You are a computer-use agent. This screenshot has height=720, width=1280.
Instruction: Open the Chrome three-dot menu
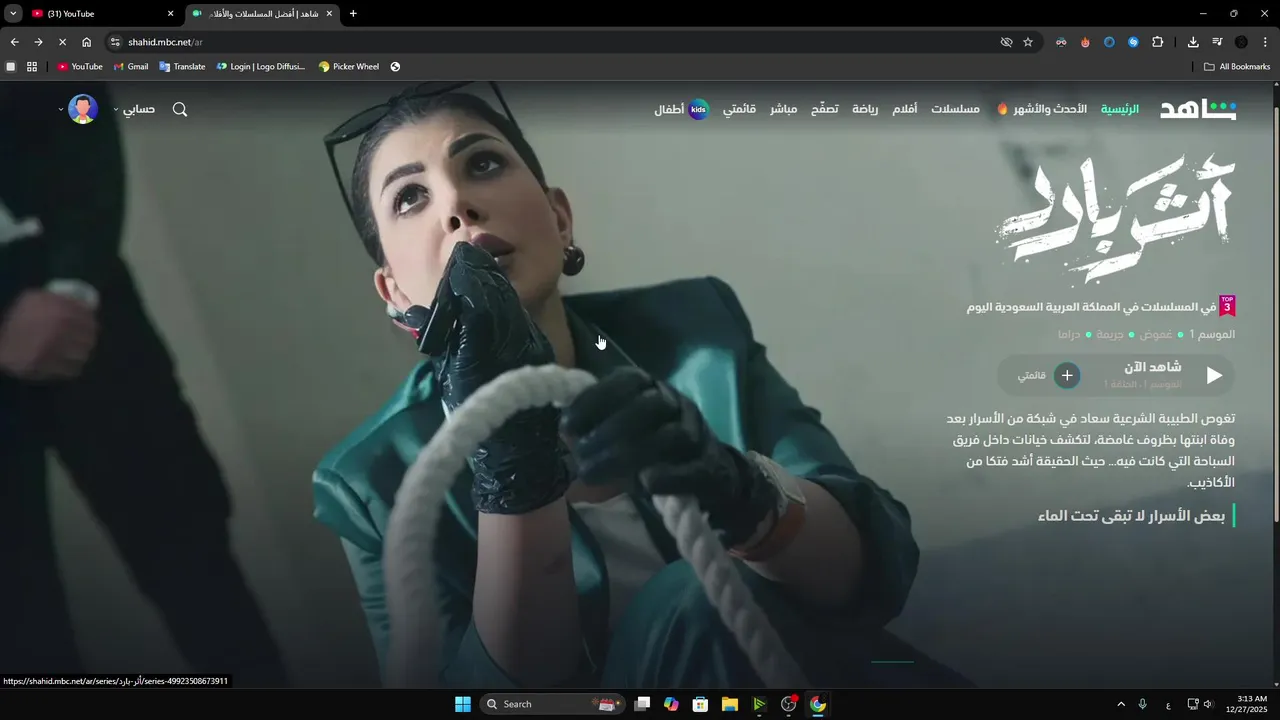click(1266, 42)
